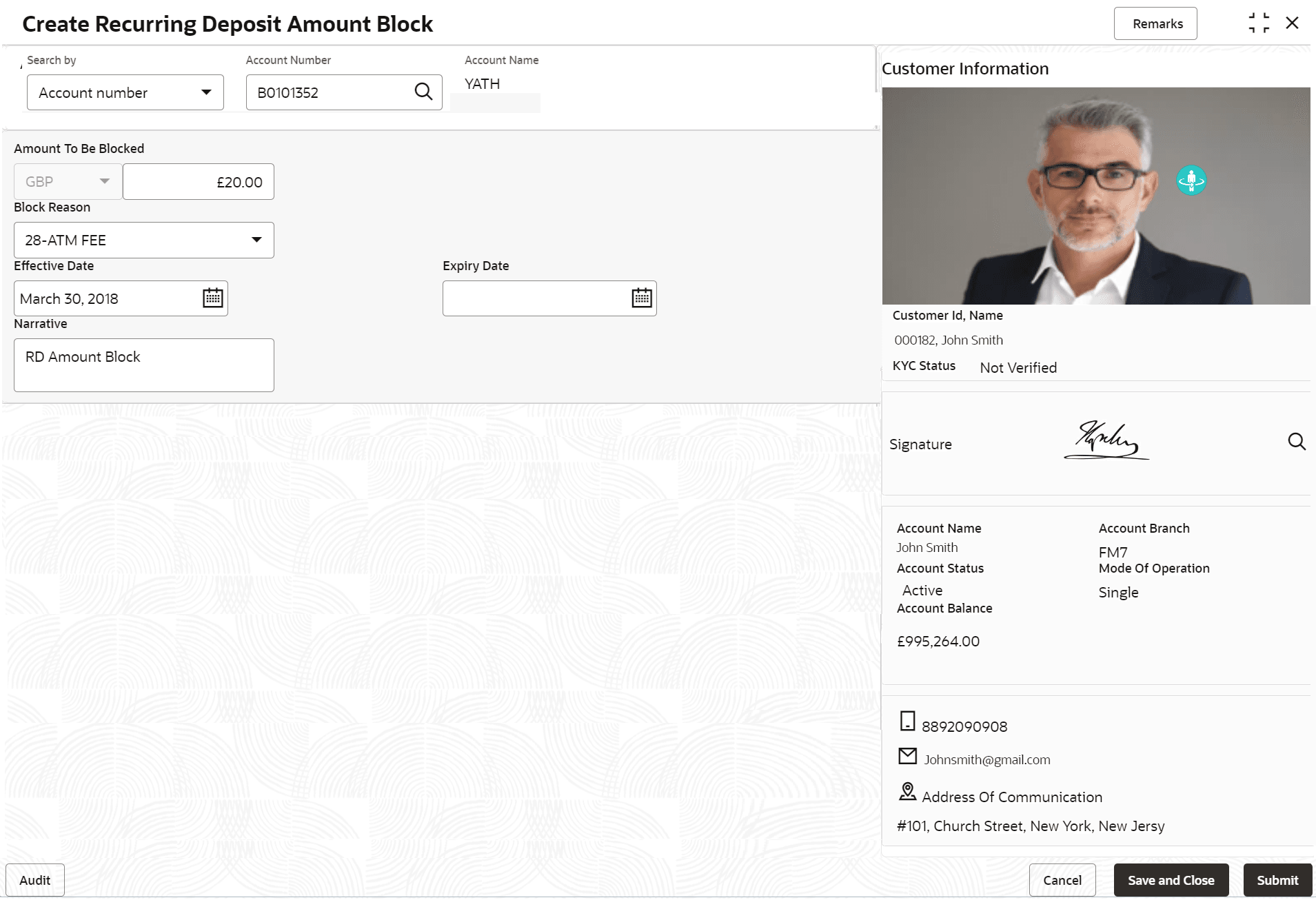
Task: Click the Audit button
Action: tap(35, 880)
